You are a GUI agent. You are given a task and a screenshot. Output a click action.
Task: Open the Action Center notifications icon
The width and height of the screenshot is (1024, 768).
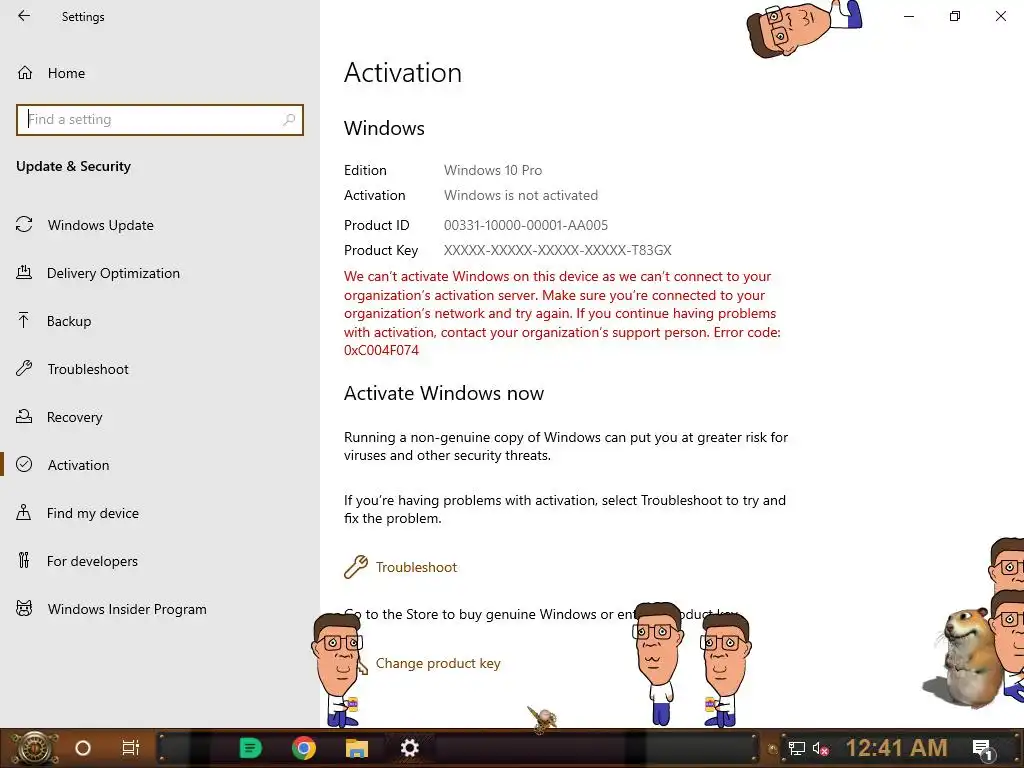[x=983, y=750]
